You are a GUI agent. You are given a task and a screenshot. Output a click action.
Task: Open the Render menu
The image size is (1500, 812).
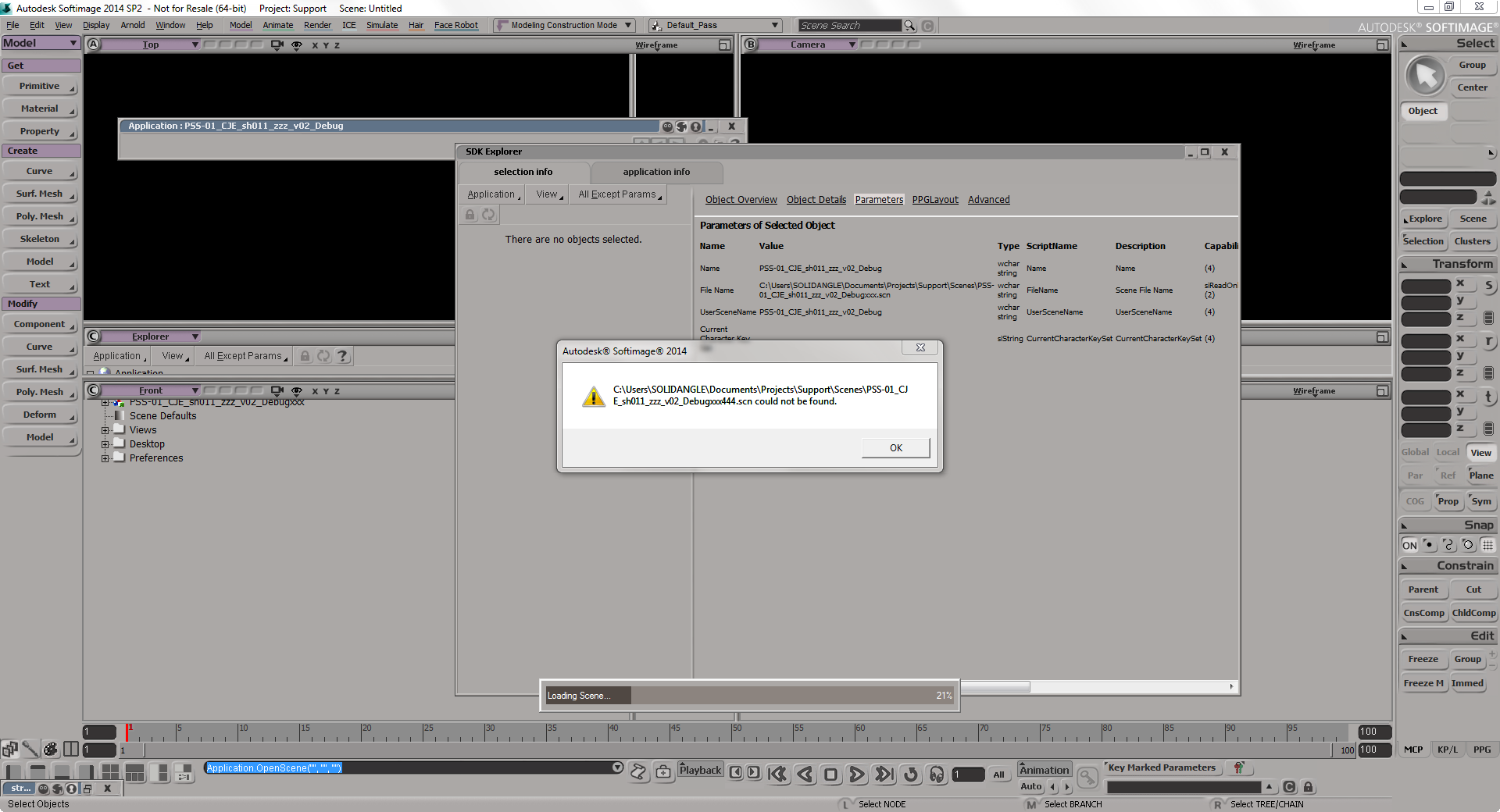tap(317, 25)
